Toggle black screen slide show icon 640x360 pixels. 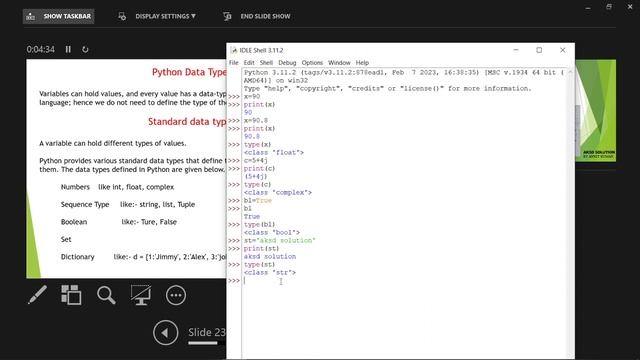(141, 295)
